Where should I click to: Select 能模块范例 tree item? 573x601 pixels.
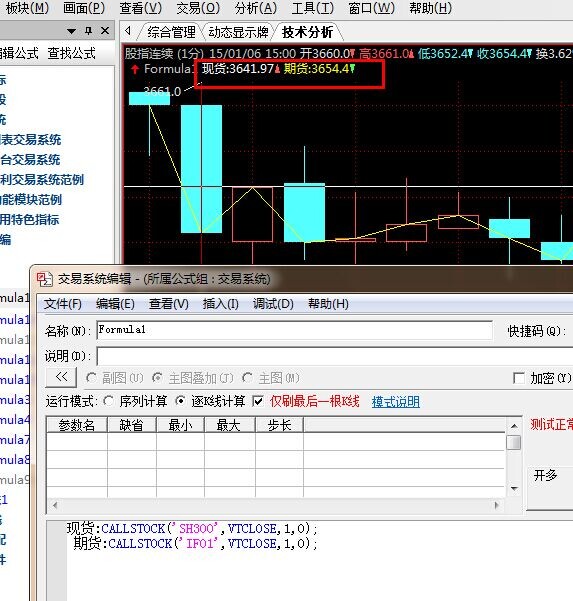click(x=31, y=199)
